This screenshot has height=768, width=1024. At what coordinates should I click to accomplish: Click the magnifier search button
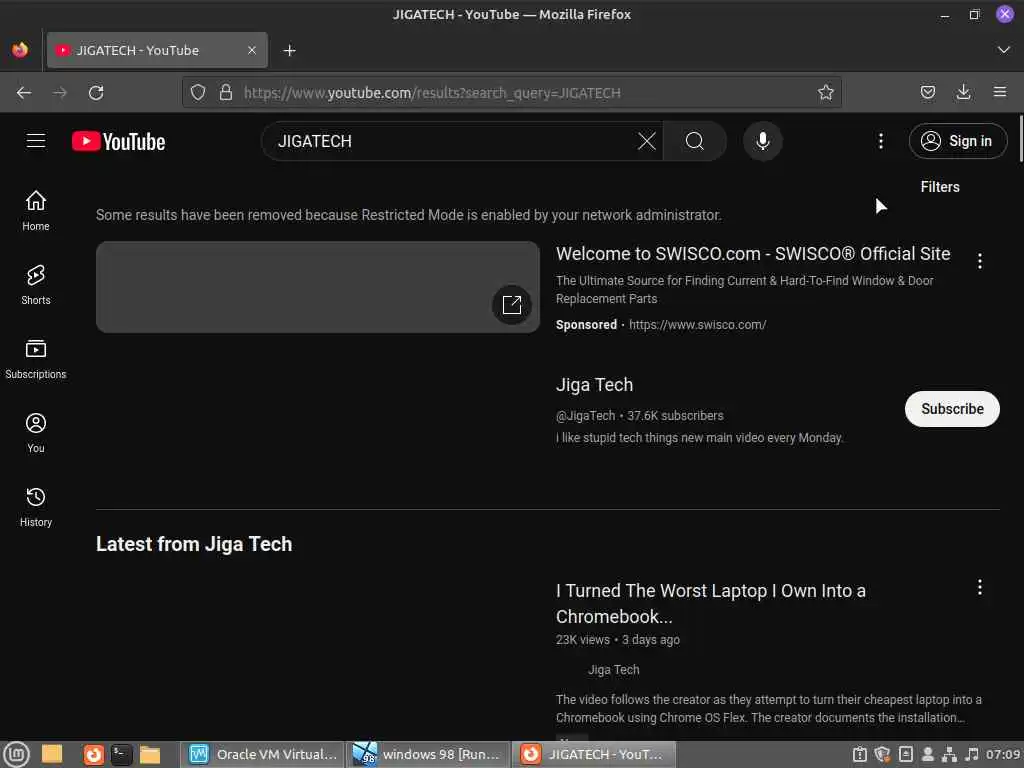(695, 141)
